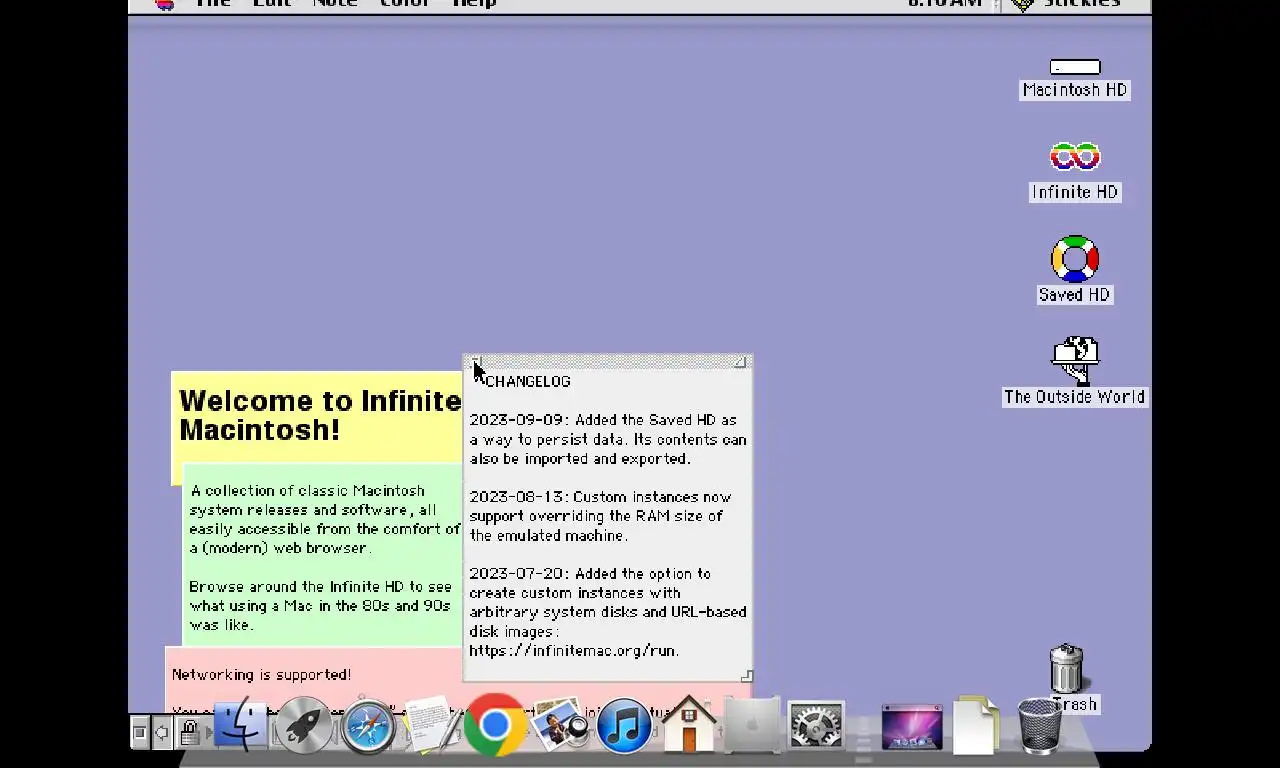
Task: Click the CHANGELOG note's resize corner
Action: point(746,675)
